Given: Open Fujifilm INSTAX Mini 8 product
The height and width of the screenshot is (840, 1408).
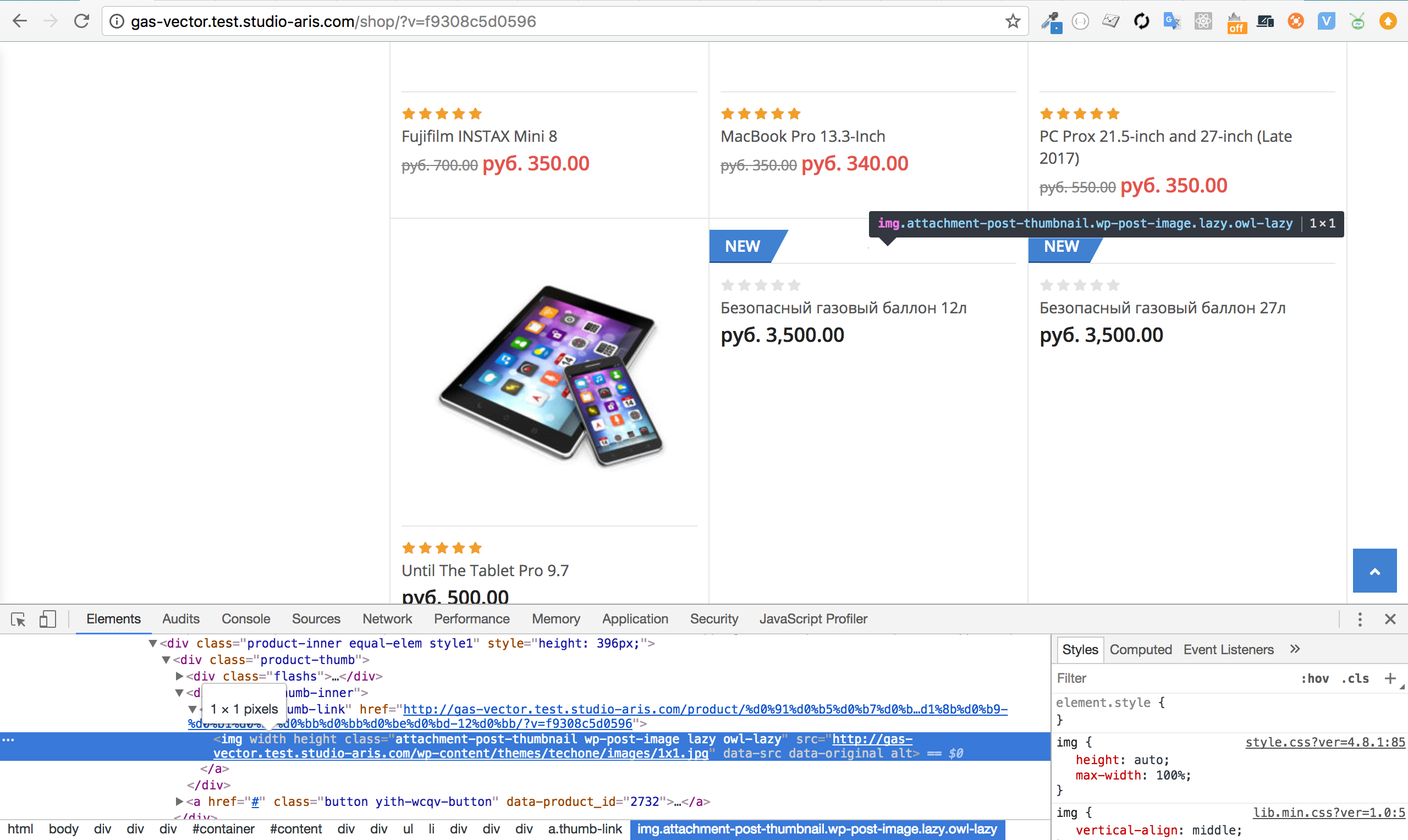Looking at the screenshot, I should pyautogui.click(x=479, y=136).
